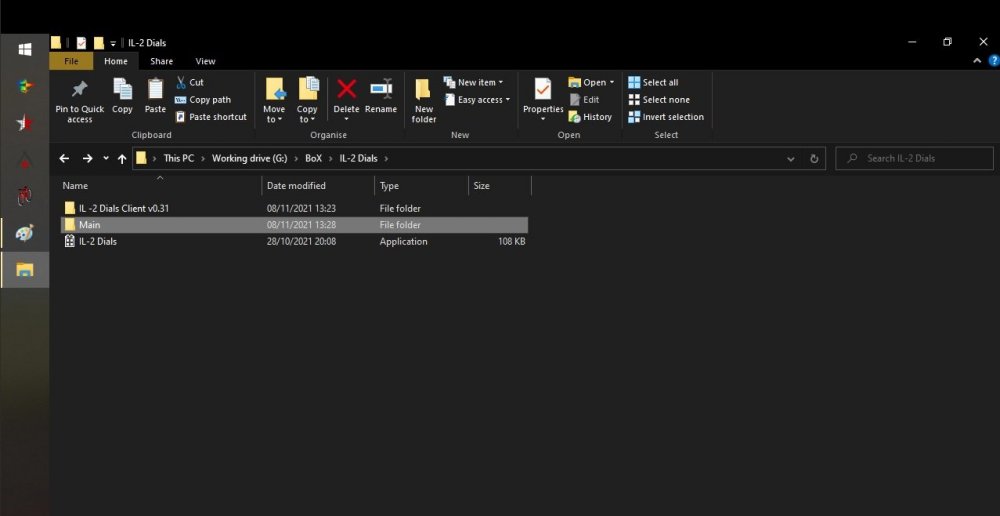Click the IL-2 Dials breadcrumb
This screenshot has height=516, width=1000.
[358, 158]
